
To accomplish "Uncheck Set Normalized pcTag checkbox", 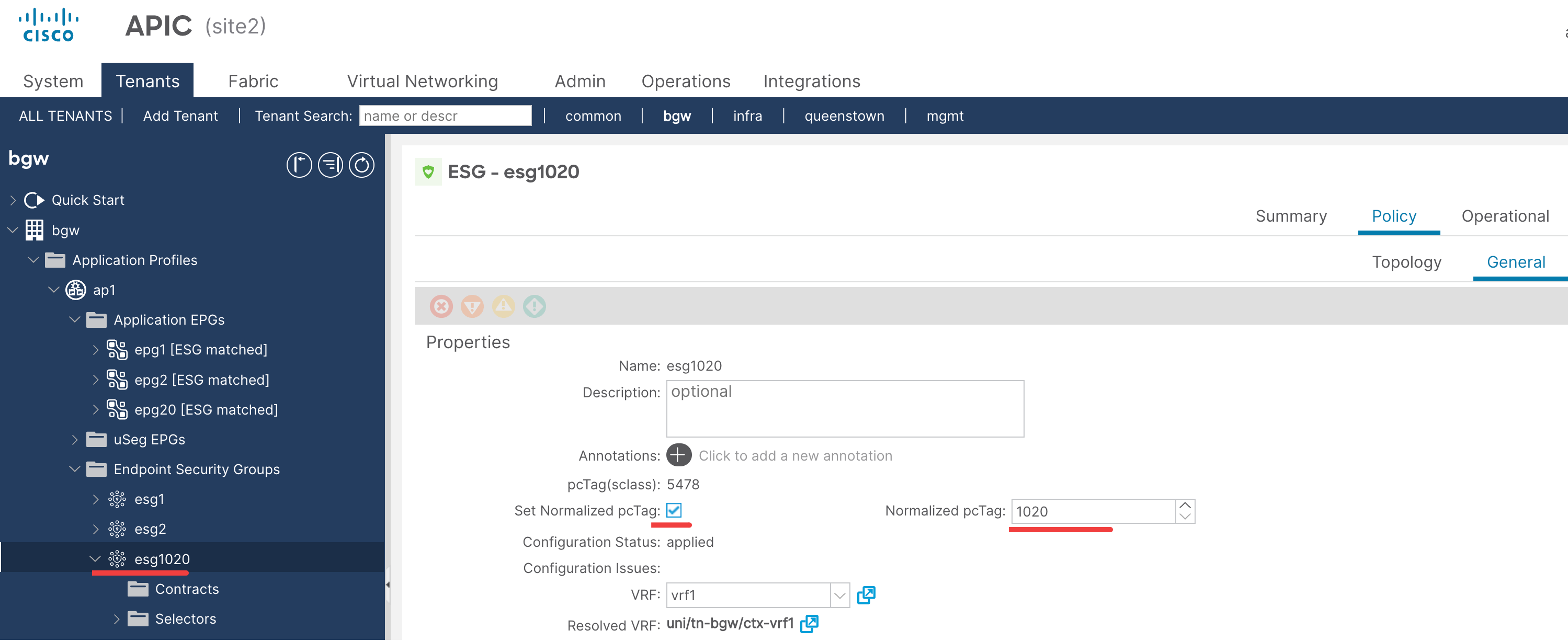I will [674, 510].
